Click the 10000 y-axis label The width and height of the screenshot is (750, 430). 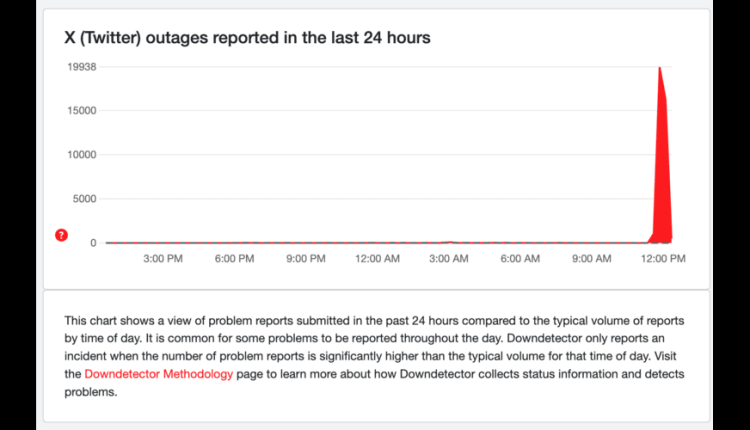(82, 154)
